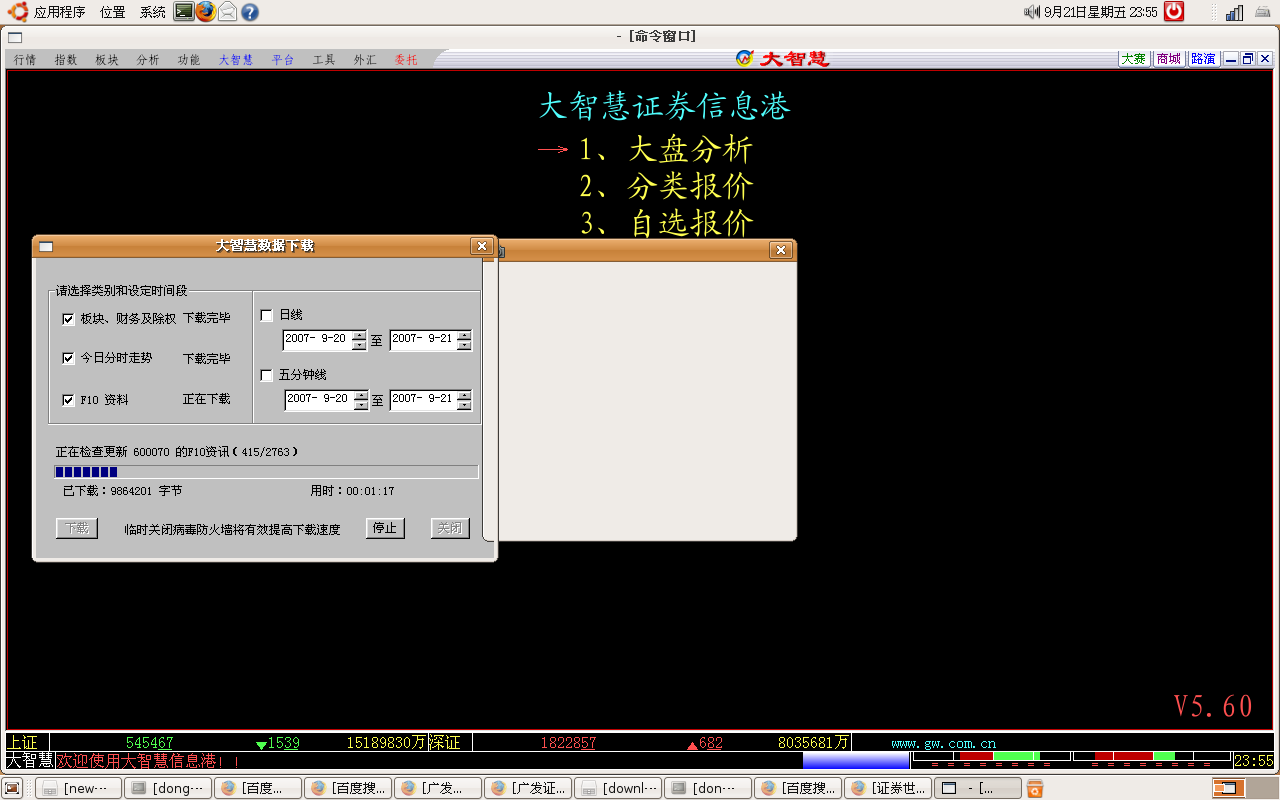Click the volume speaker icon

click(x=1032, y=12)
